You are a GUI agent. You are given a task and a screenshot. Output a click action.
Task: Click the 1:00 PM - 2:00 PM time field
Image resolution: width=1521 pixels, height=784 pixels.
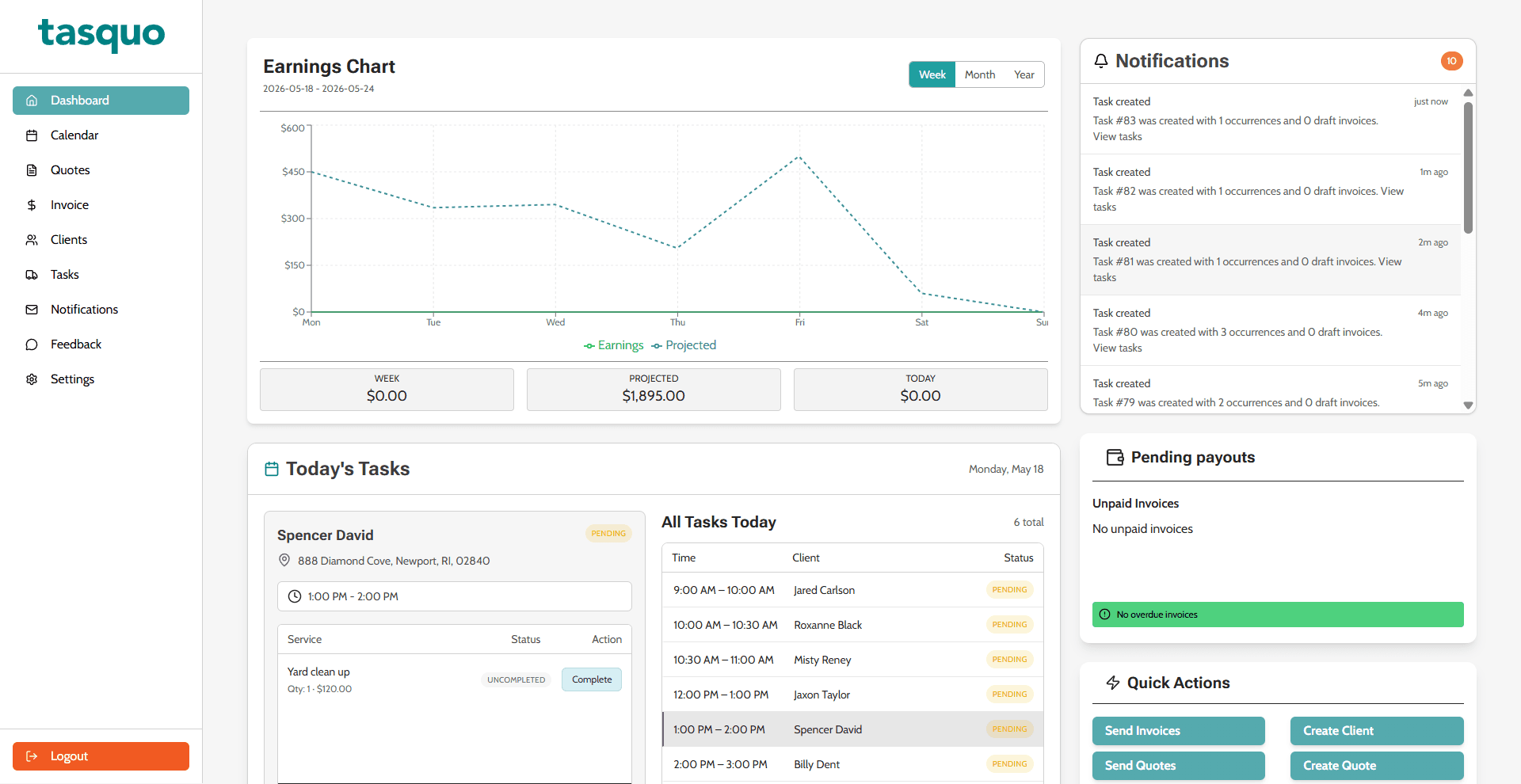pos(455,596)
